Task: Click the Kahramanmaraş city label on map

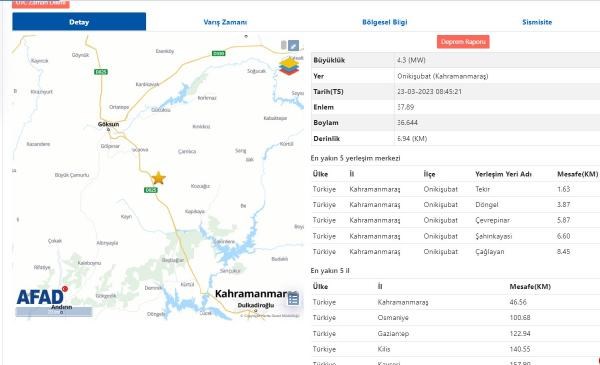Action: [x=251, y=294]
